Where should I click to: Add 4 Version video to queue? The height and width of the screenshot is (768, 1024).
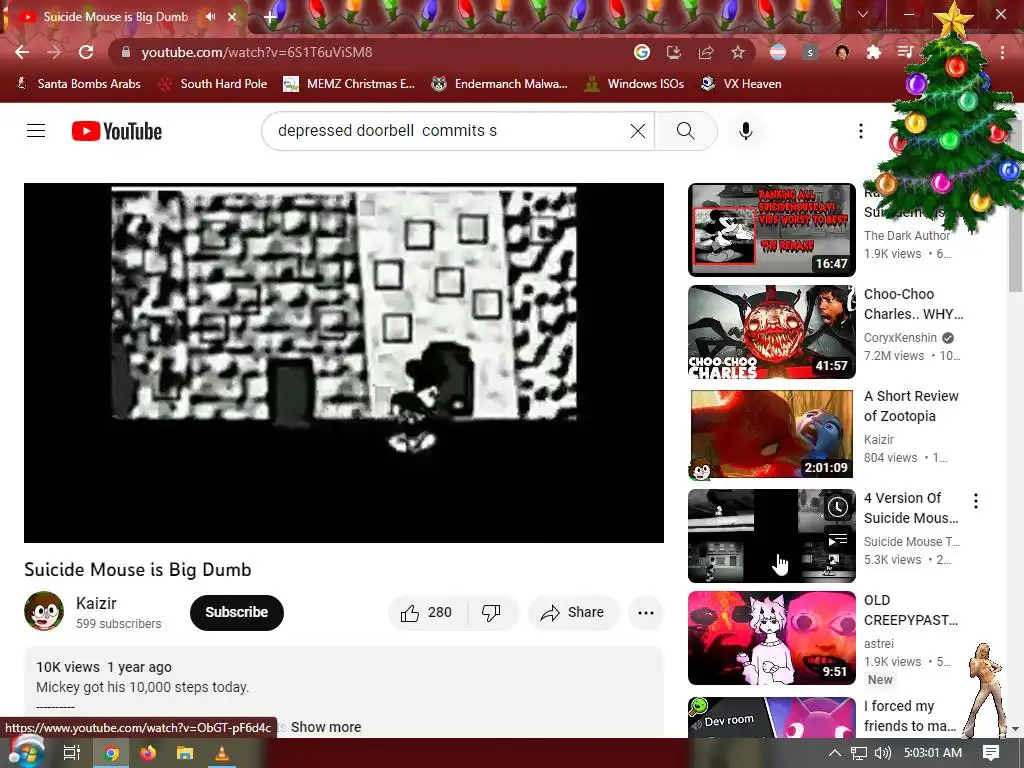pos(838,540)
